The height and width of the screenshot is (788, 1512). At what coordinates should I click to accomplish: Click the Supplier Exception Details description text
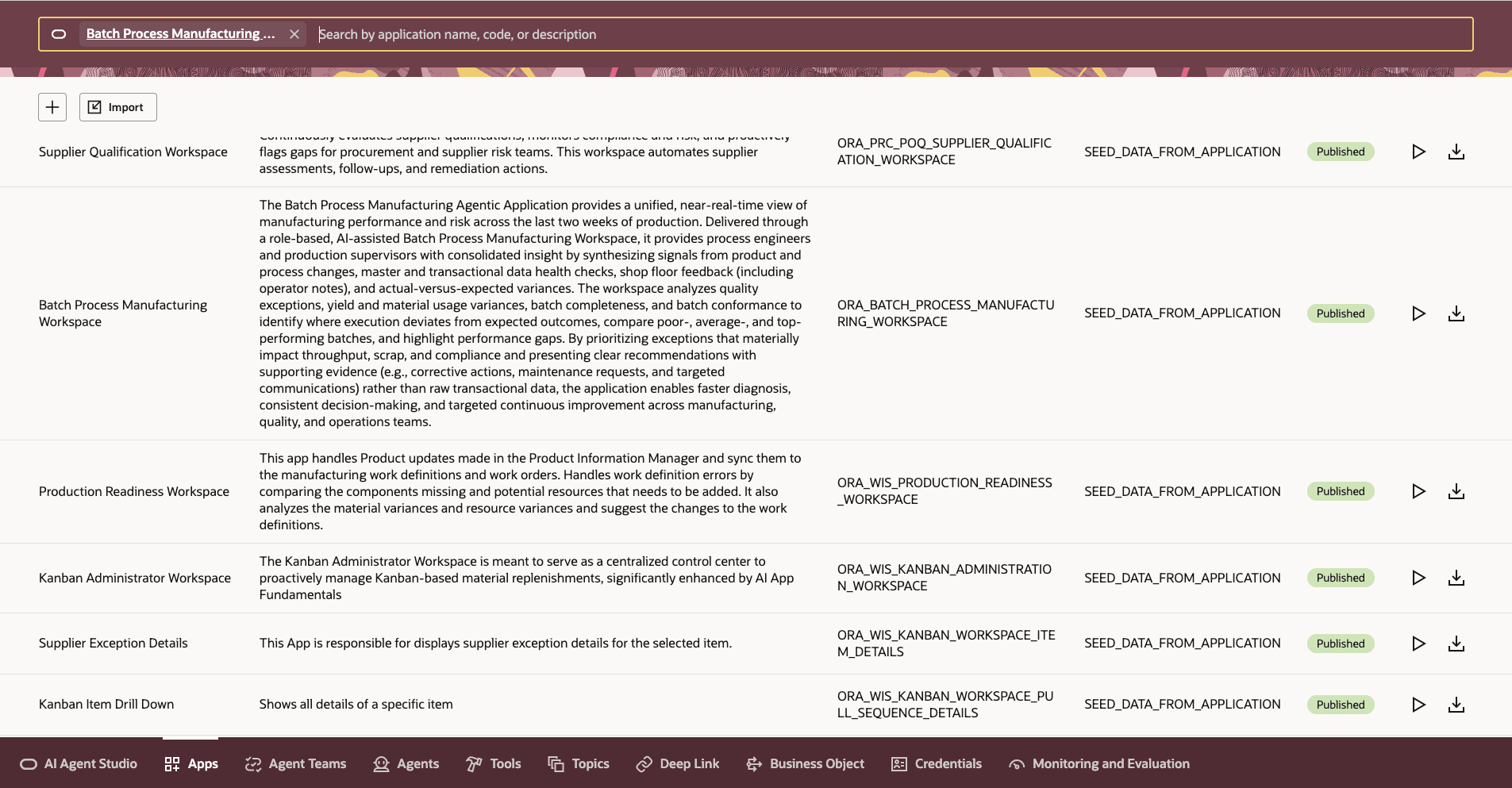point(496,643)
